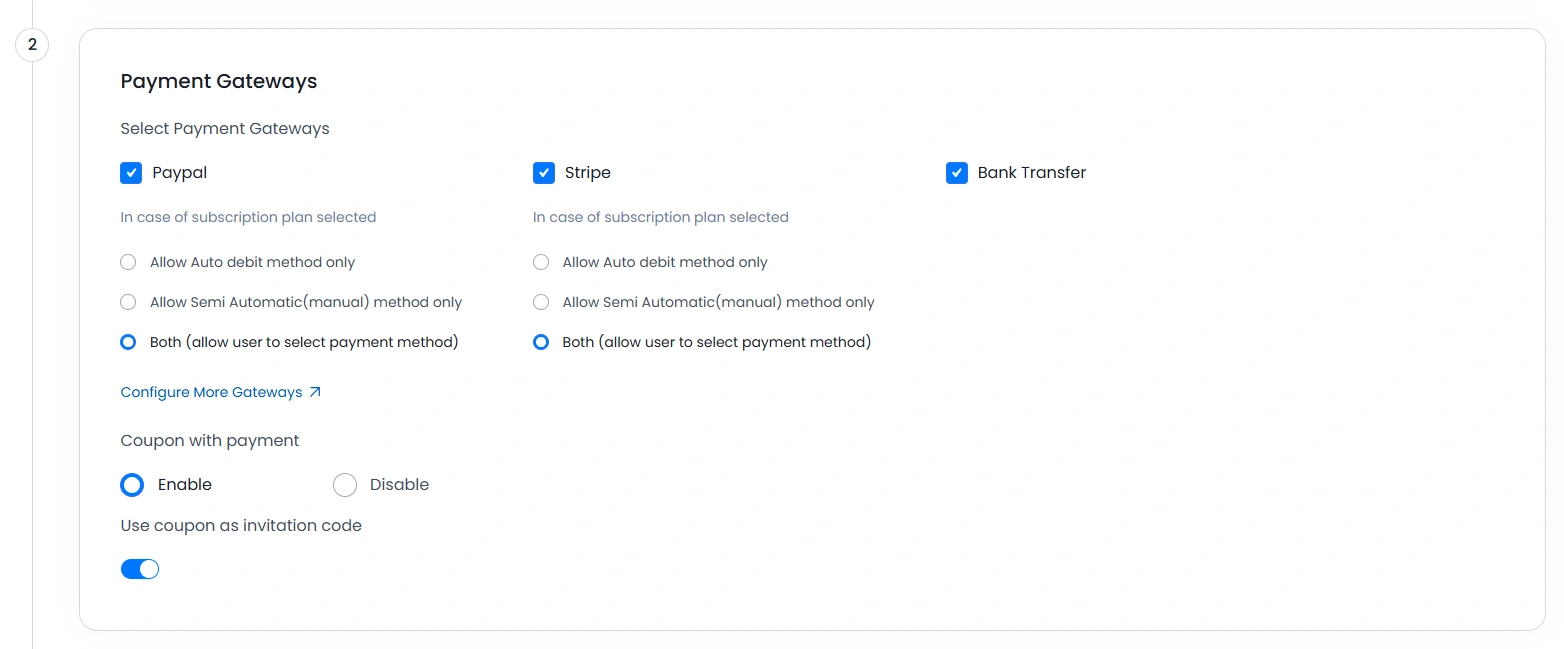Click the Paypal checkbox checkmark icon

point(131,172)
